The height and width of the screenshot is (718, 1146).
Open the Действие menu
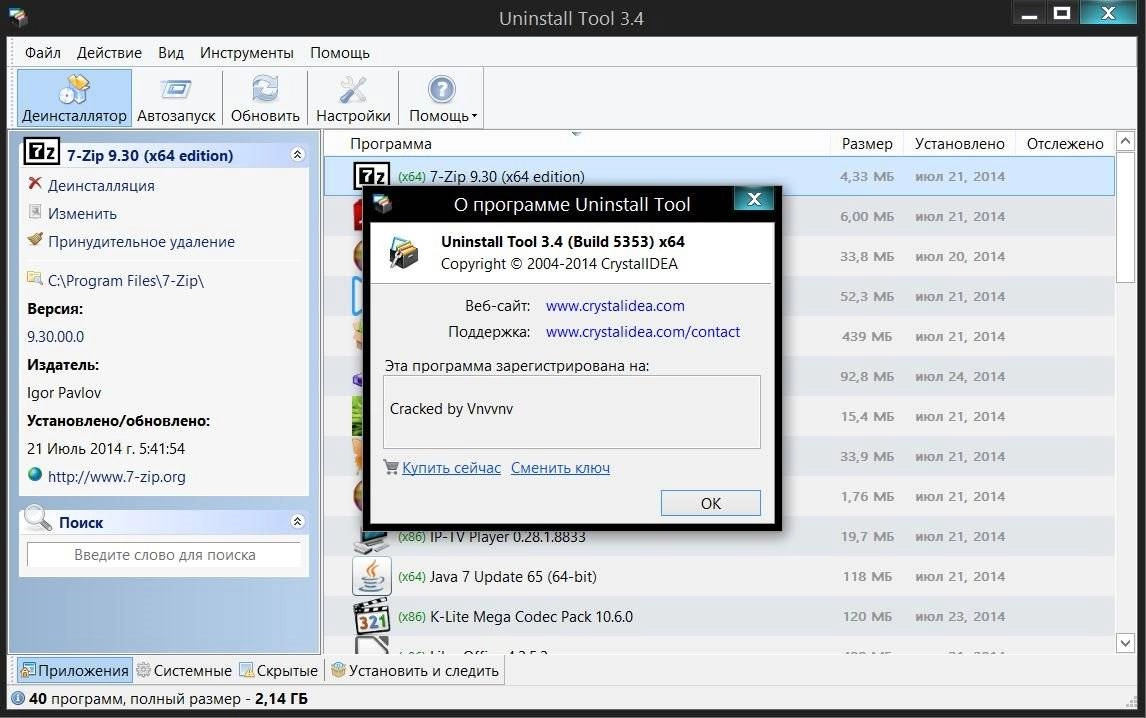(x=109, y=53)
